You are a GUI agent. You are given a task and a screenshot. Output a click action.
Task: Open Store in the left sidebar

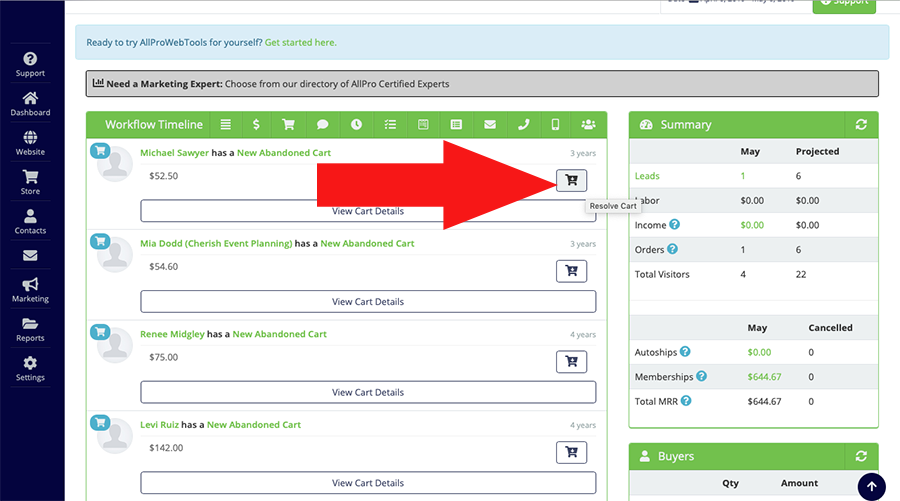click(x=30, y=182)
